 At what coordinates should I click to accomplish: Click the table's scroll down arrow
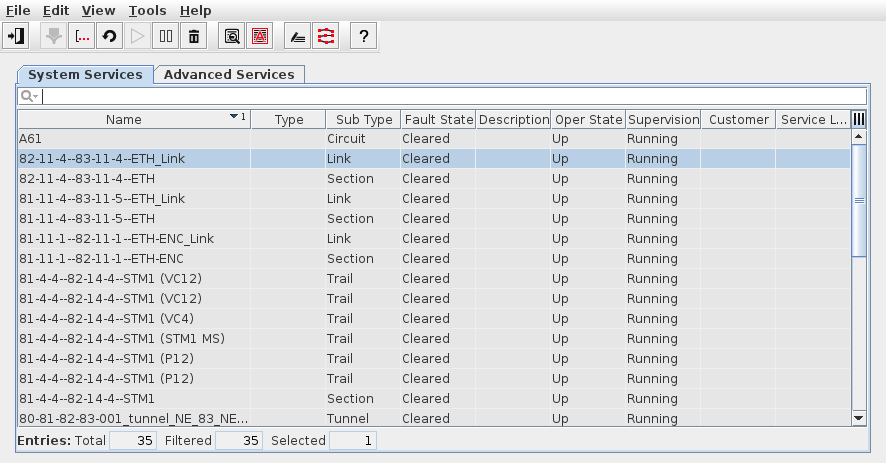pyautogui.click(x=858, y=417)
